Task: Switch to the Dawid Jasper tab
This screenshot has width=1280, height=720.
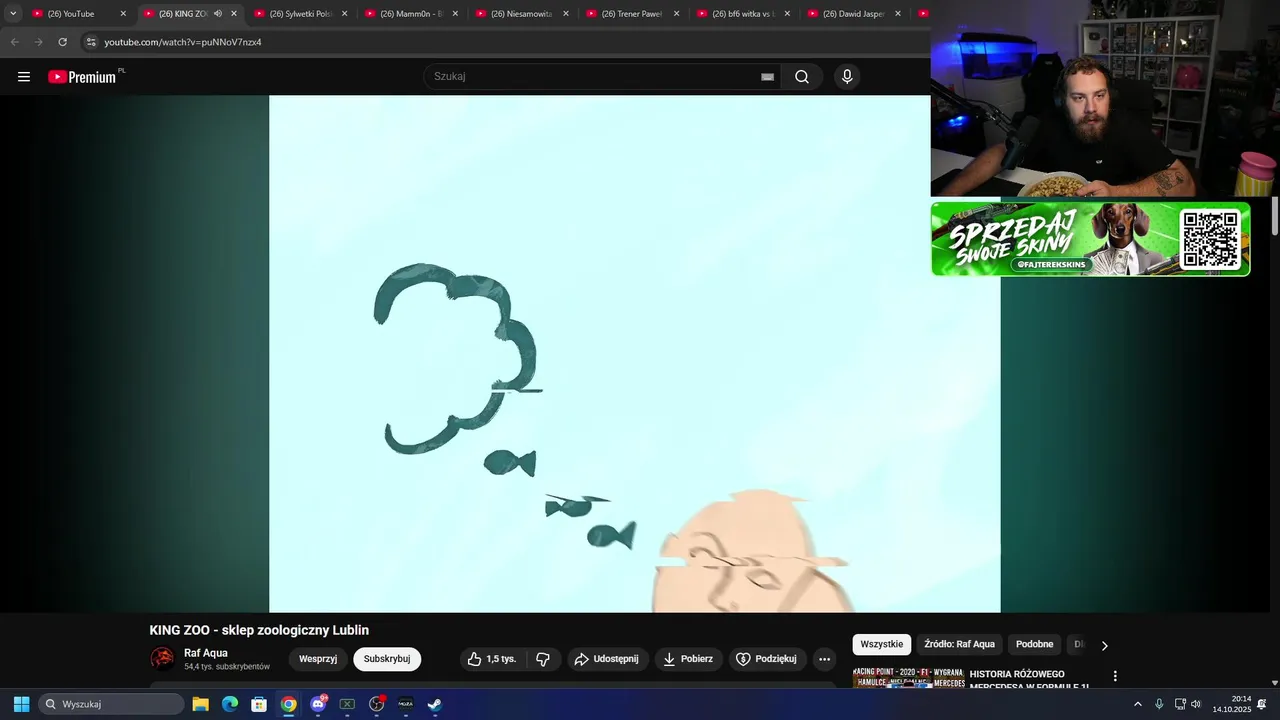Action: coord(854,14)
